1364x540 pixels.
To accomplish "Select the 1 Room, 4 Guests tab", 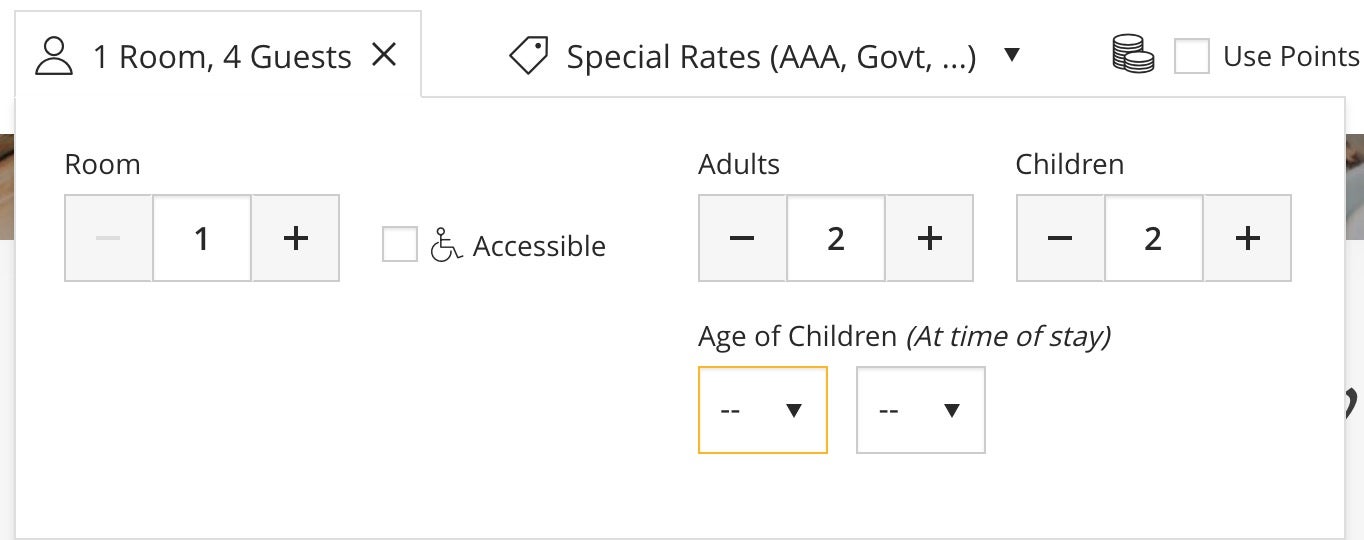I will point(218,55).
